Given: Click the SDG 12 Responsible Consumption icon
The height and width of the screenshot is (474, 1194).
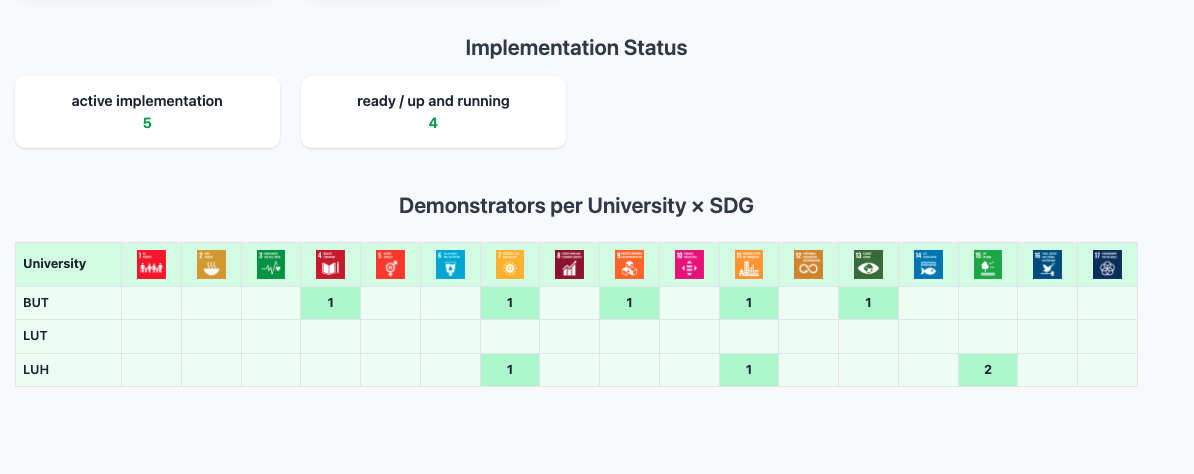Looking at the screenshot, I should click(x=809, y=264).
